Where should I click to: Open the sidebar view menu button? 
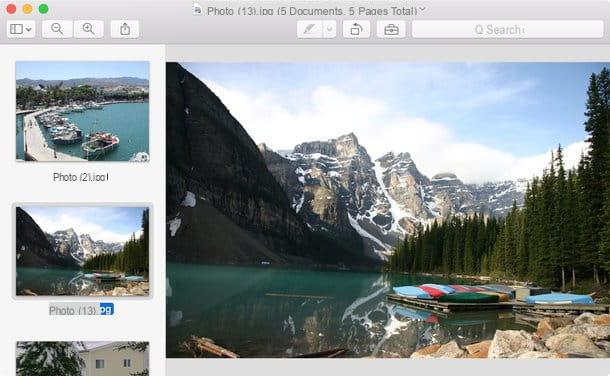(21, 29)
